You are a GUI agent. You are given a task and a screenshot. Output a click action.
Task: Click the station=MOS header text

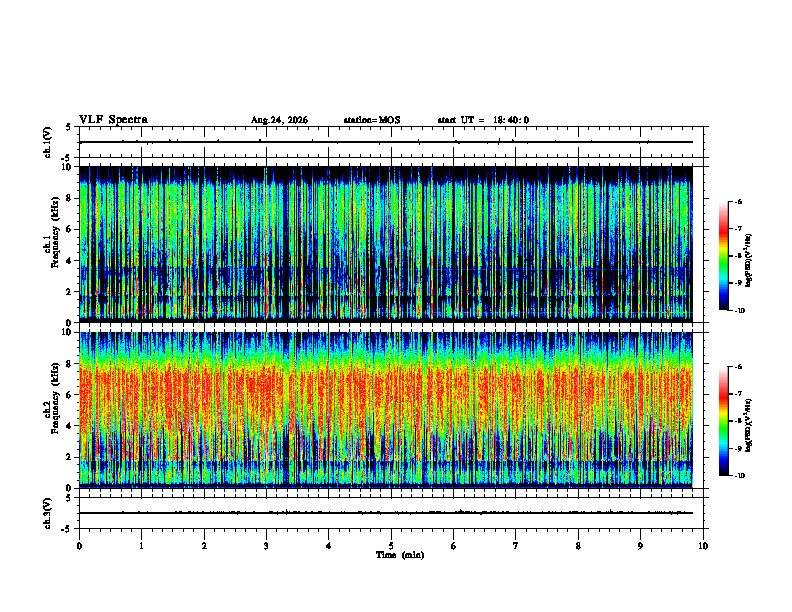click(x=372, y=120)
